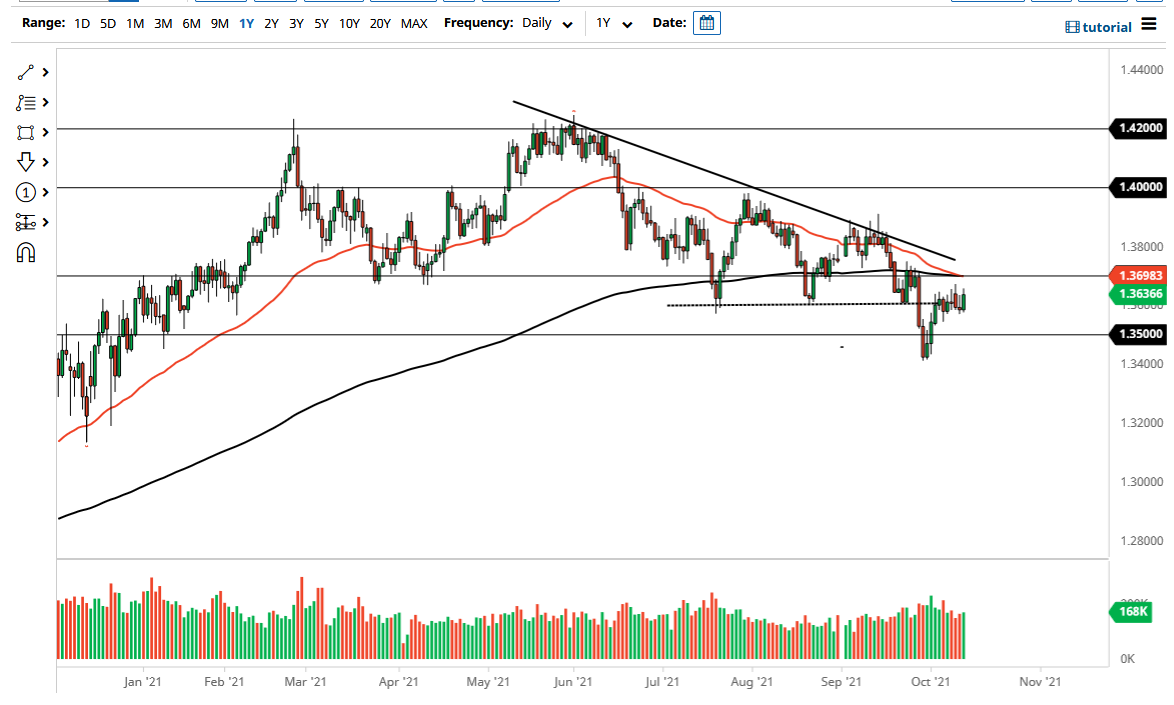Select the trend line drawing tool

[x=25, y=72]
